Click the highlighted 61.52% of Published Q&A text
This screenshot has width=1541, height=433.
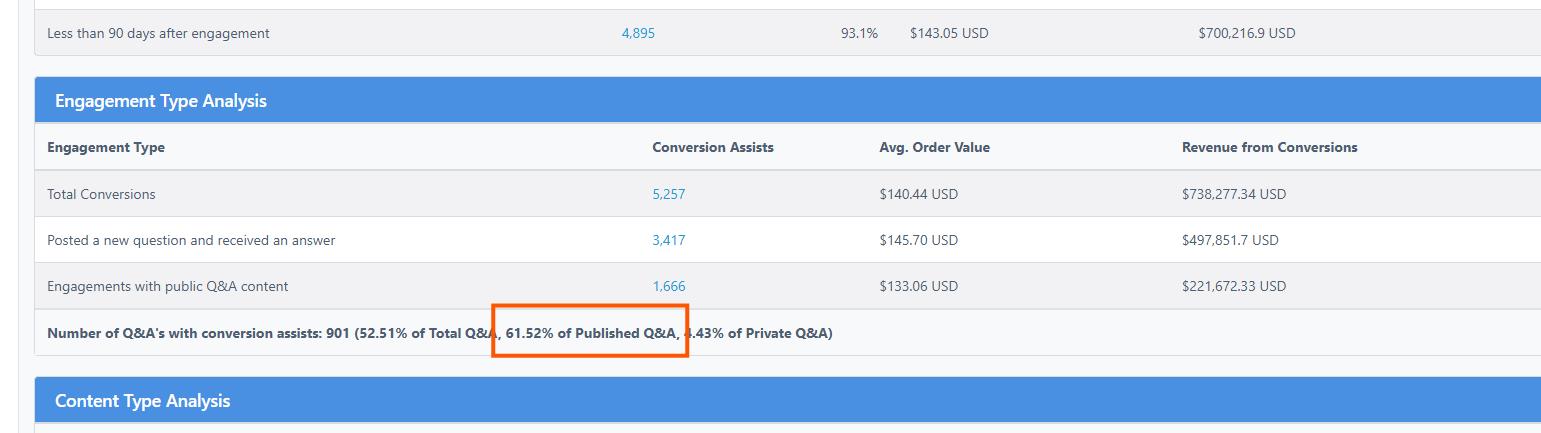pyautogui.click(x=591, y=333)
